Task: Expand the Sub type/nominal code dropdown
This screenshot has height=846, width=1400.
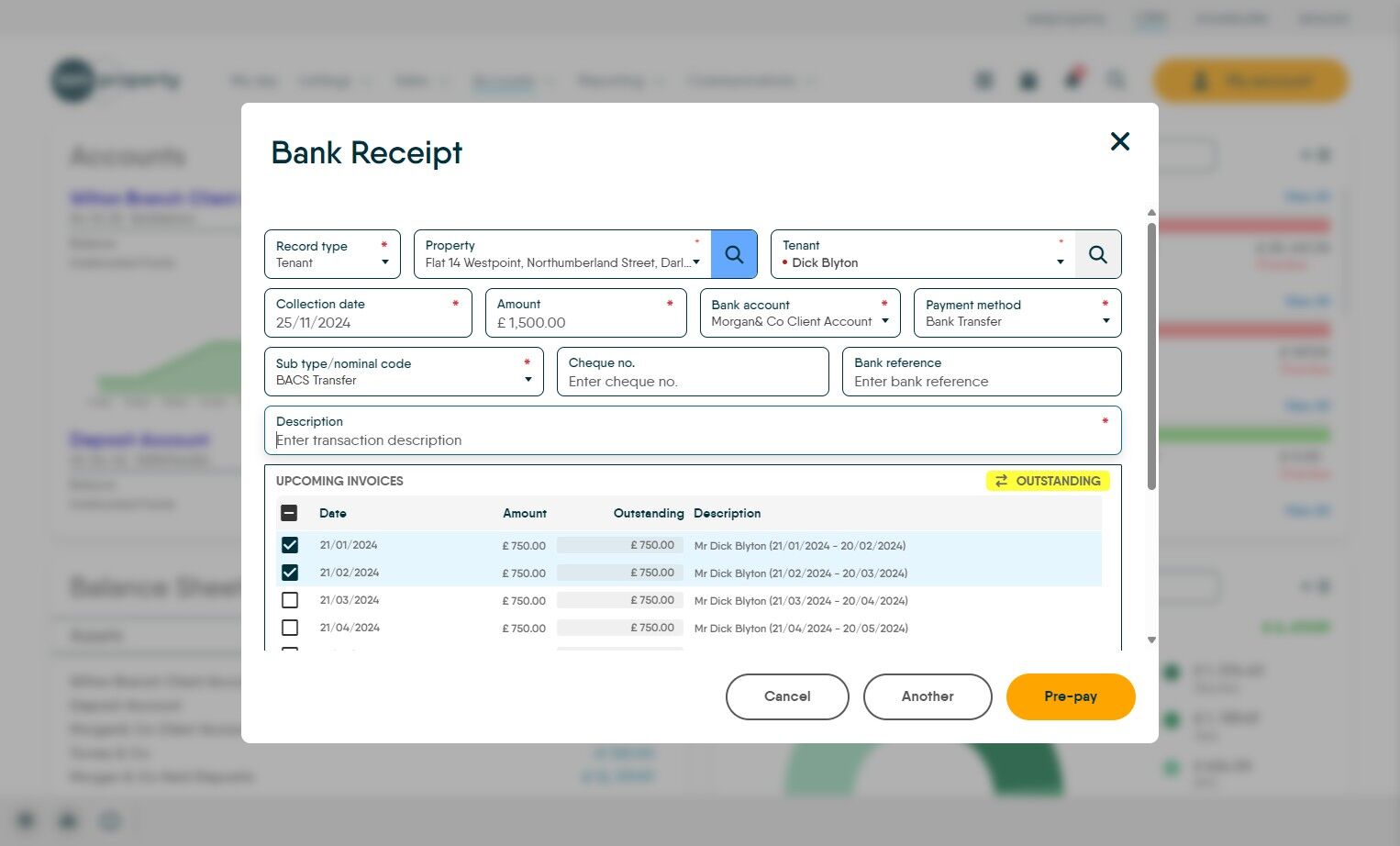Action: 404,372
